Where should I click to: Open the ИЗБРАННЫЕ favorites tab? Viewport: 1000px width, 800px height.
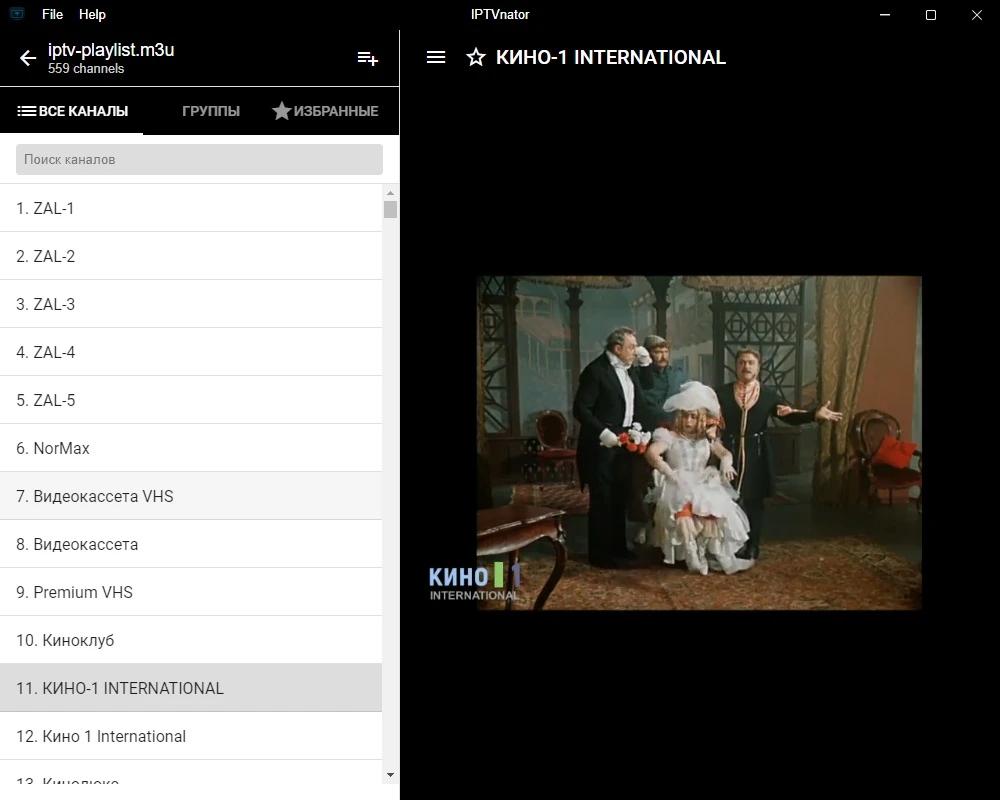click(x=325, y=111)
